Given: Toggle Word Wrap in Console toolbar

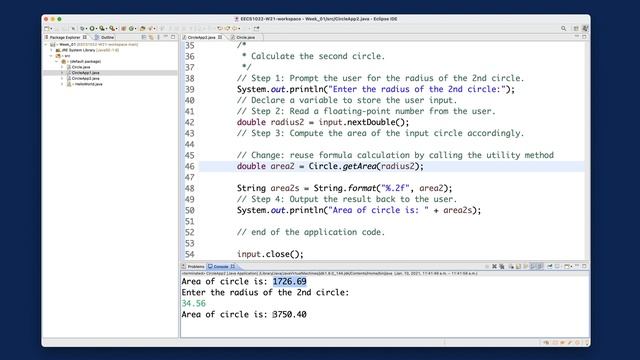Looking at the screenshot, I should click(526, 267).
